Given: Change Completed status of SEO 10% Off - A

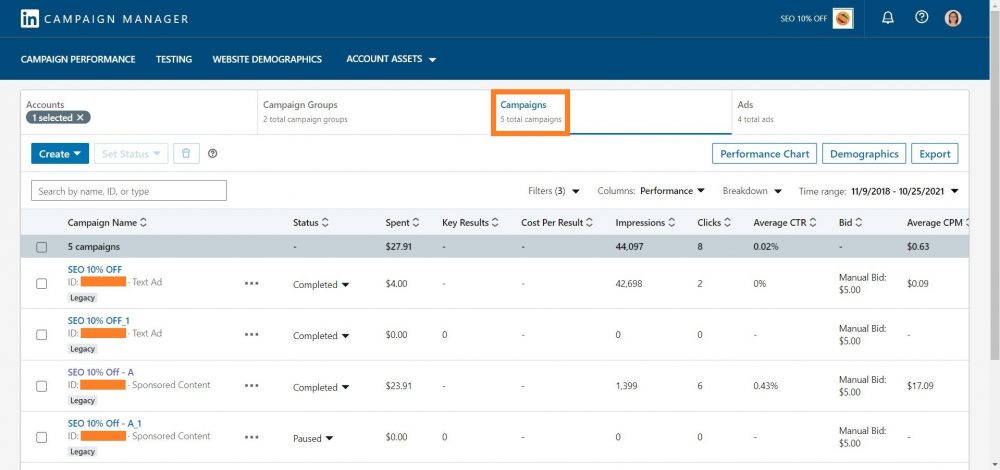Looking at the screenshot, I should tap(321, 387).
